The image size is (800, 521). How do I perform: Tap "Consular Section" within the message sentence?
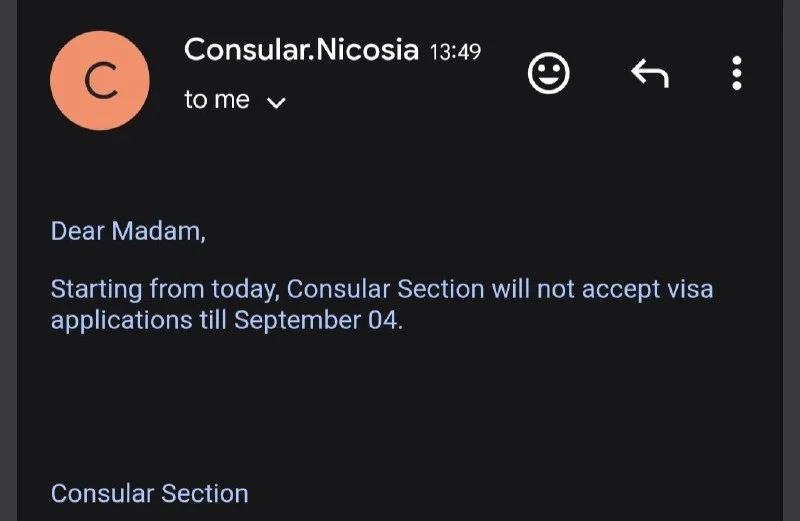coord(385,289)
